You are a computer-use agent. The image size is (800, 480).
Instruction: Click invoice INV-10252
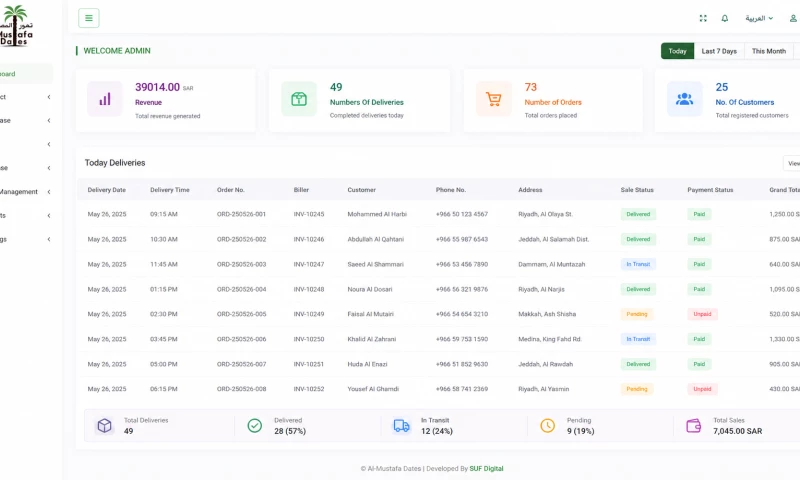[x=309, y=389]
